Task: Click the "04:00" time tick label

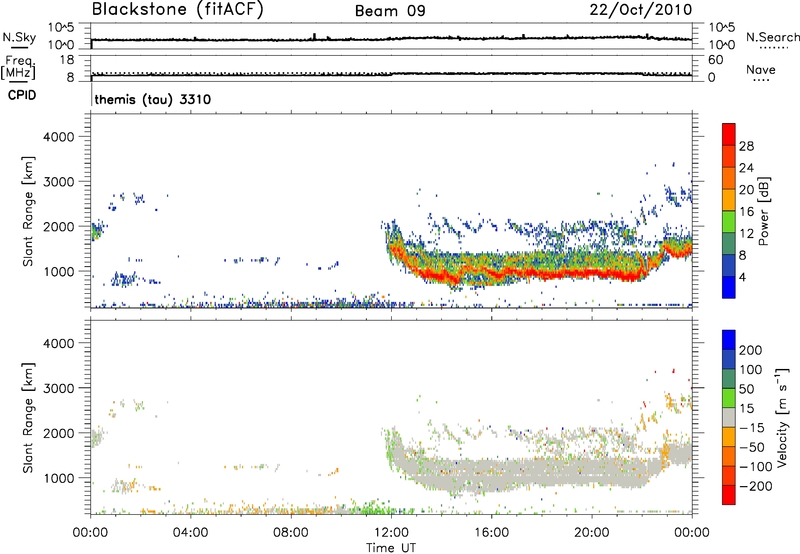Action: pos(190,533)
